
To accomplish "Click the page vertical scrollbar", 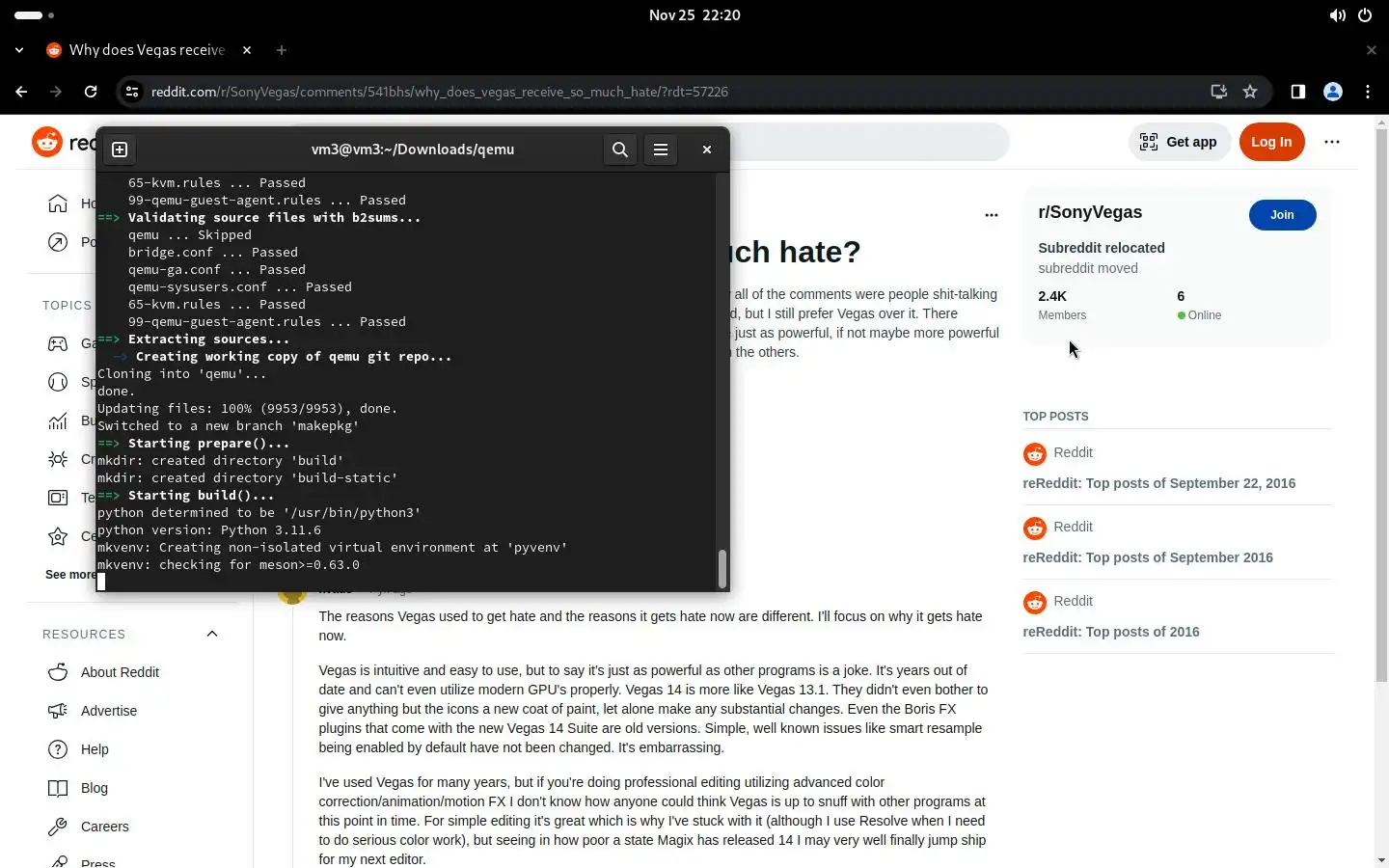I will (1381, 407).
